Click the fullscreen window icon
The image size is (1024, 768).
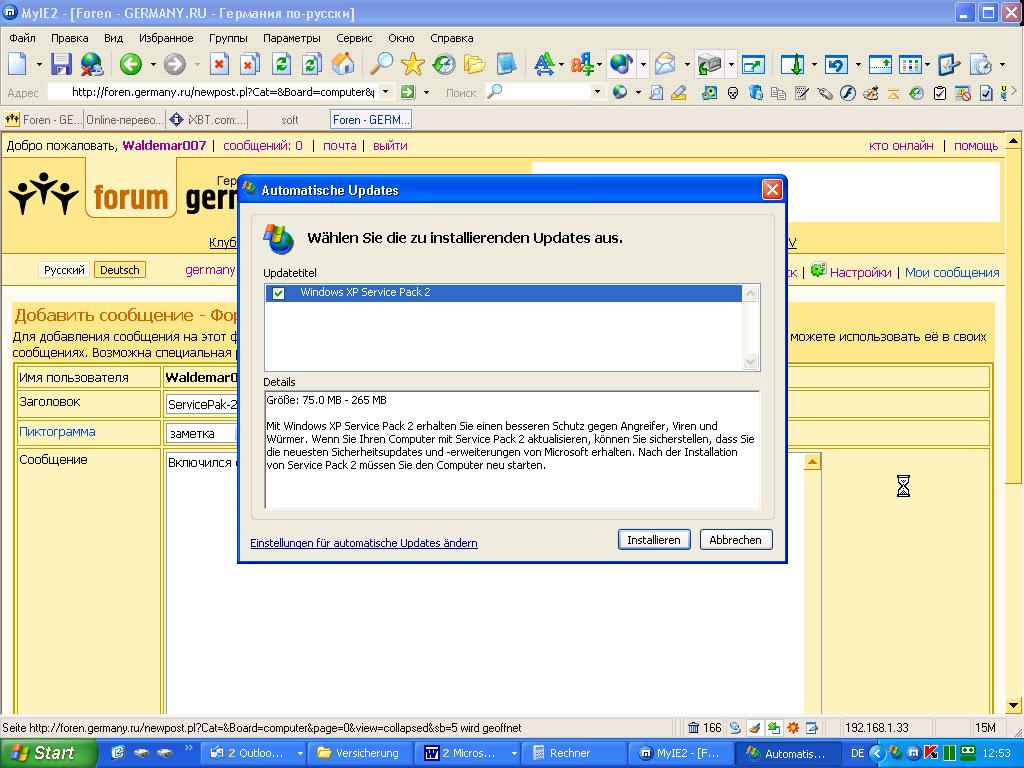pyautogui.click(x=753, y=64)
